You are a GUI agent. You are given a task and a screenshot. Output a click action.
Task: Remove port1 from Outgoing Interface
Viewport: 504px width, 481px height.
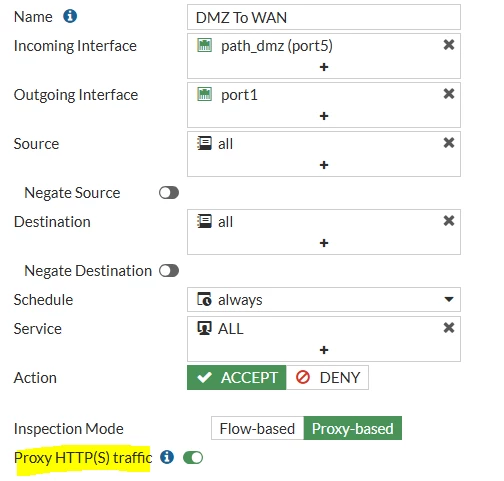(449, 94)
